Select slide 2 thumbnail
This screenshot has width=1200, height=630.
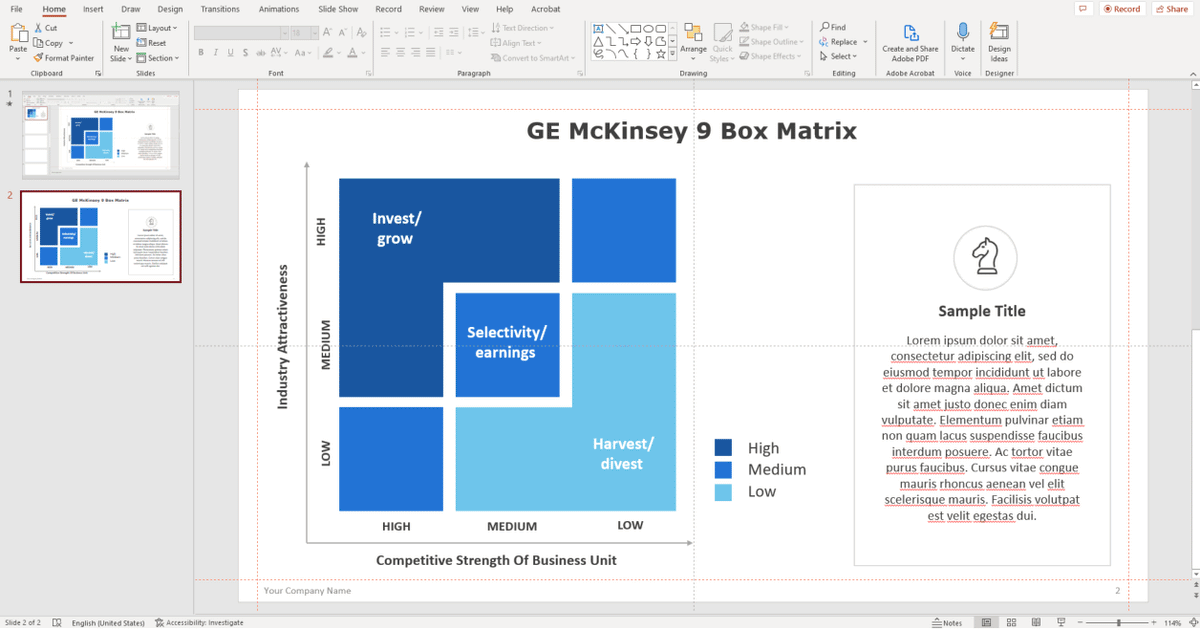tap(100, 237)
